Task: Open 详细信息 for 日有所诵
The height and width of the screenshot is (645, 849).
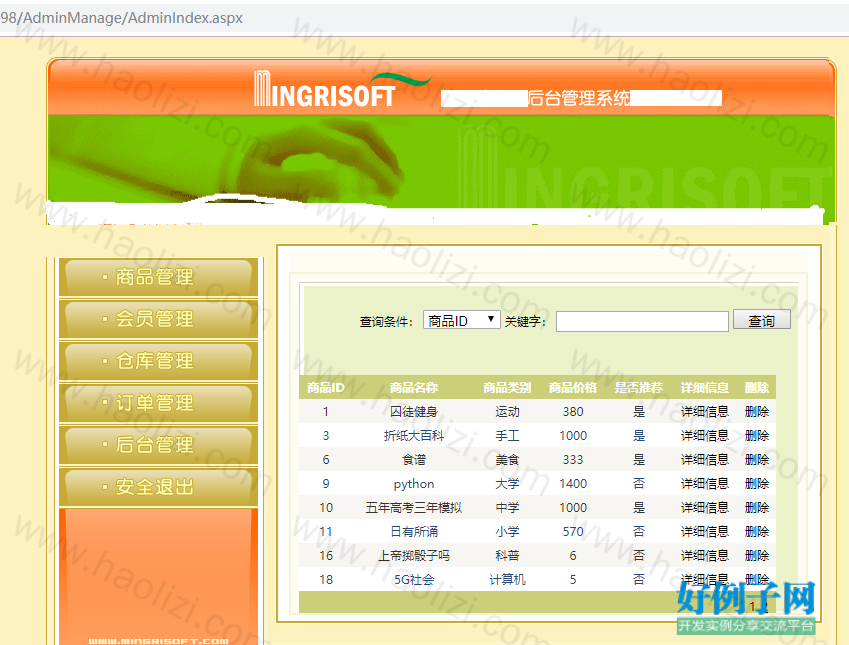Action: tap(704, 531)
